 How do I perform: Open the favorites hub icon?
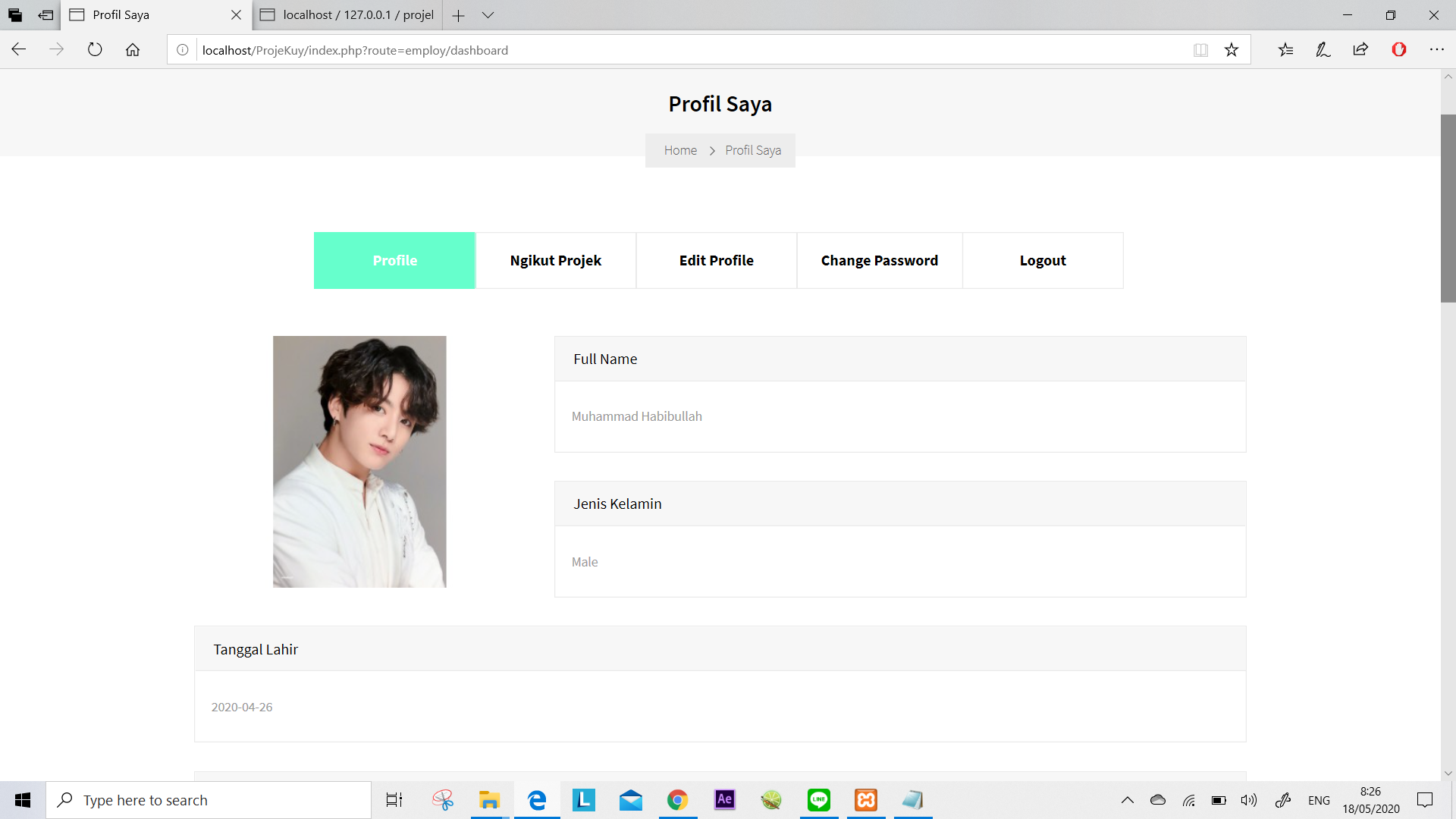click(1285, 50)
